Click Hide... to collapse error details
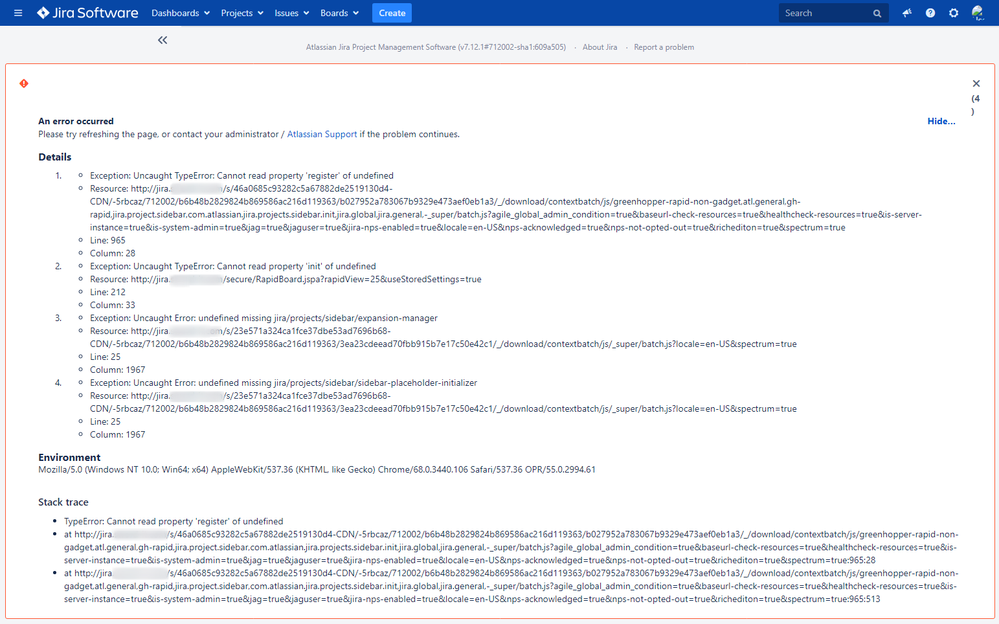This screenshot has height=624, width=999. point(941,121)
